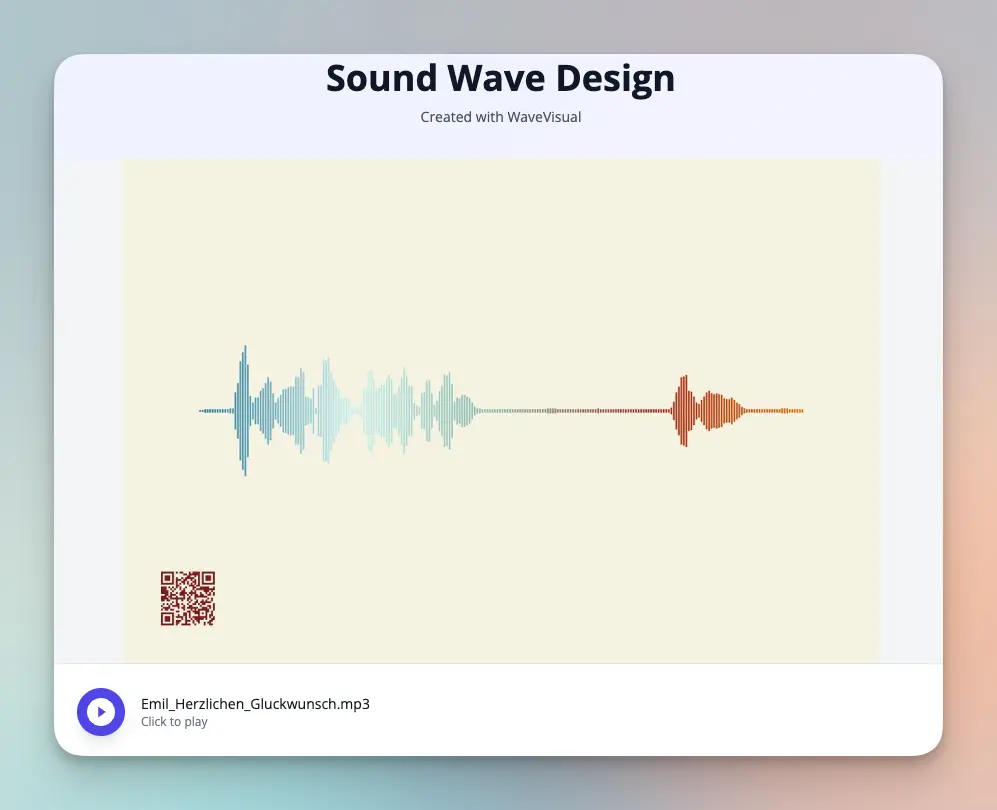Scan-click the QR code in the waveform artwork

click(x=187, y=598)
